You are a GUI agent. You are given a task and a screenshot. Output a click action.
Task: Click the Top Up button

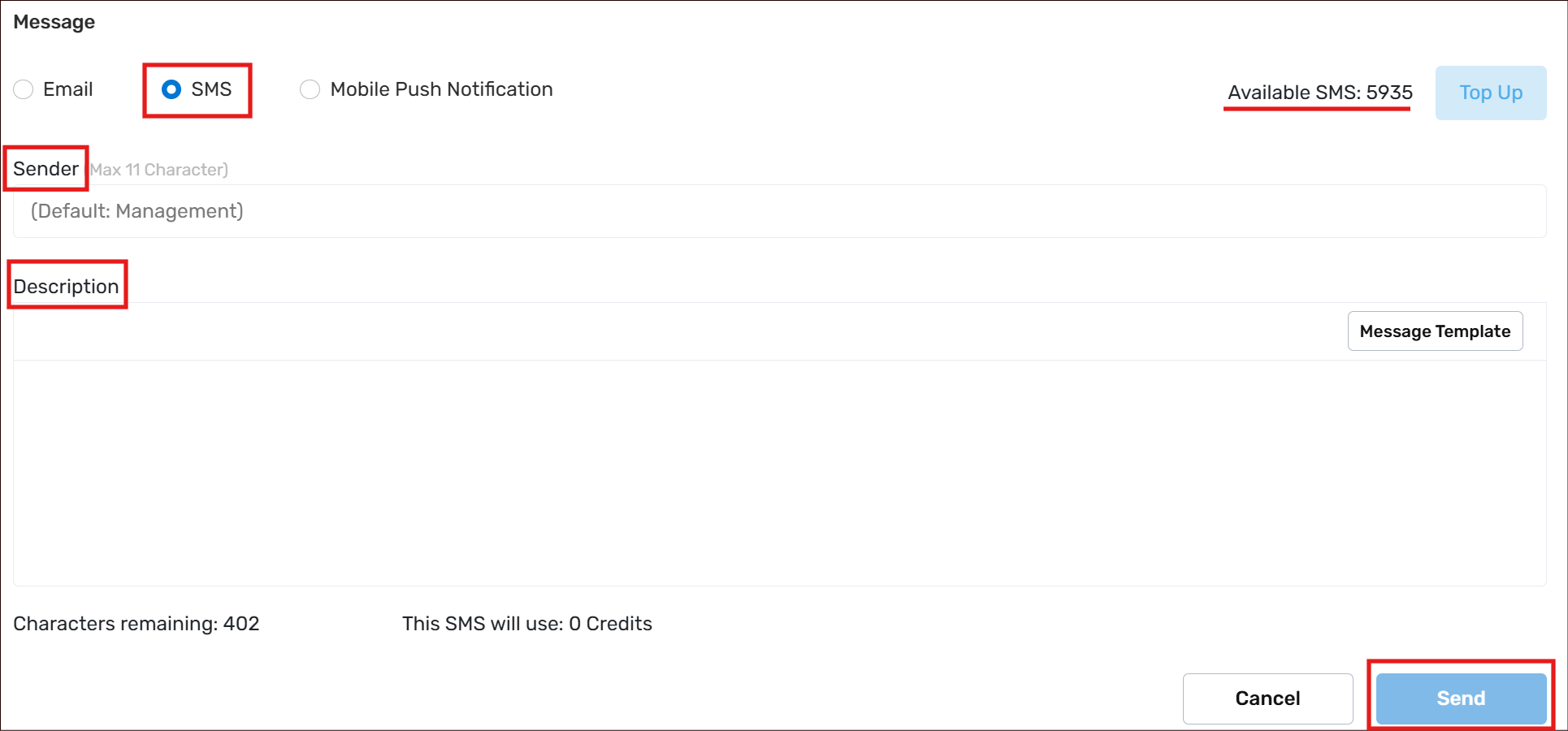click(1490, 93)
